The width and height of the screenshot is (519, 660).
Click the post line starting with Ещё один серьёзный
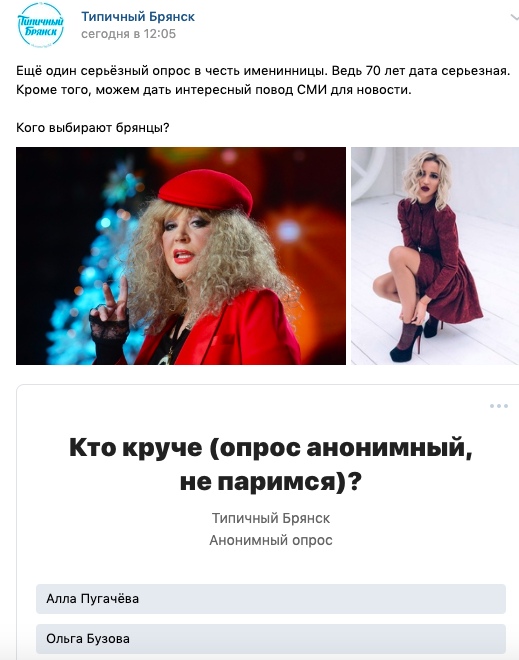point(263,71)
